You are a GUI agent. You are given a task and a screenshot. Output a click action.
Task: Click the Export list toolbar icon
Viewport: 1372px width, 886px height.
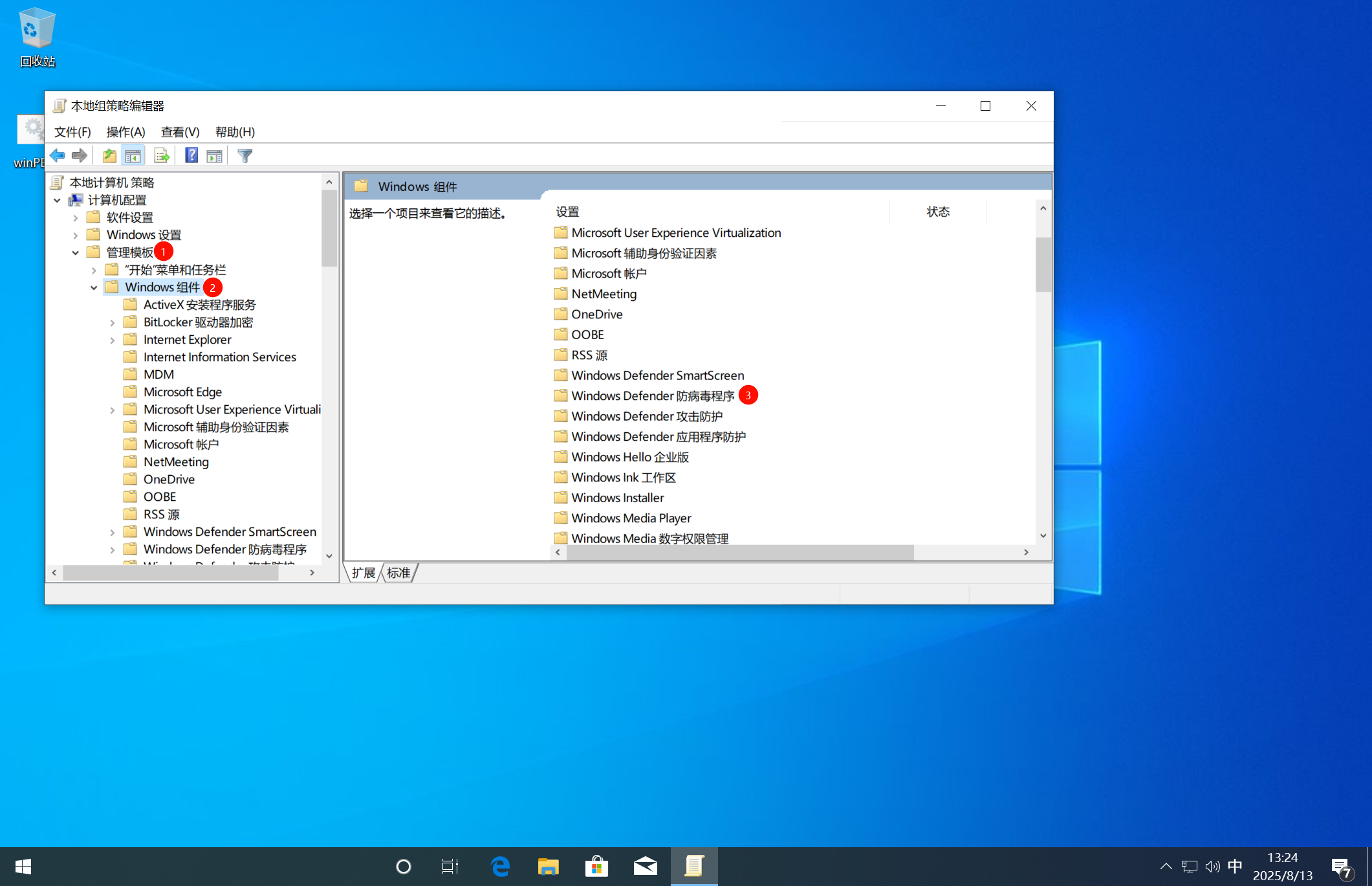pos(161,155)
